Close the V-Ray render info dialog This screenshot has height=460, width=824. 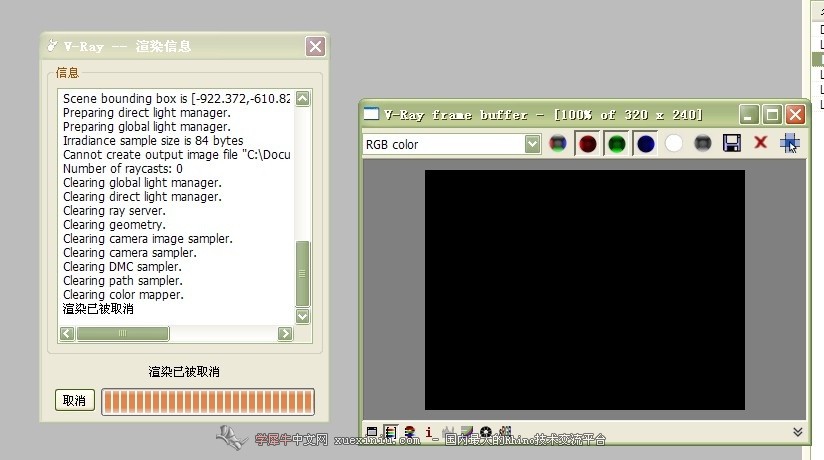click(x=315, y=46)
